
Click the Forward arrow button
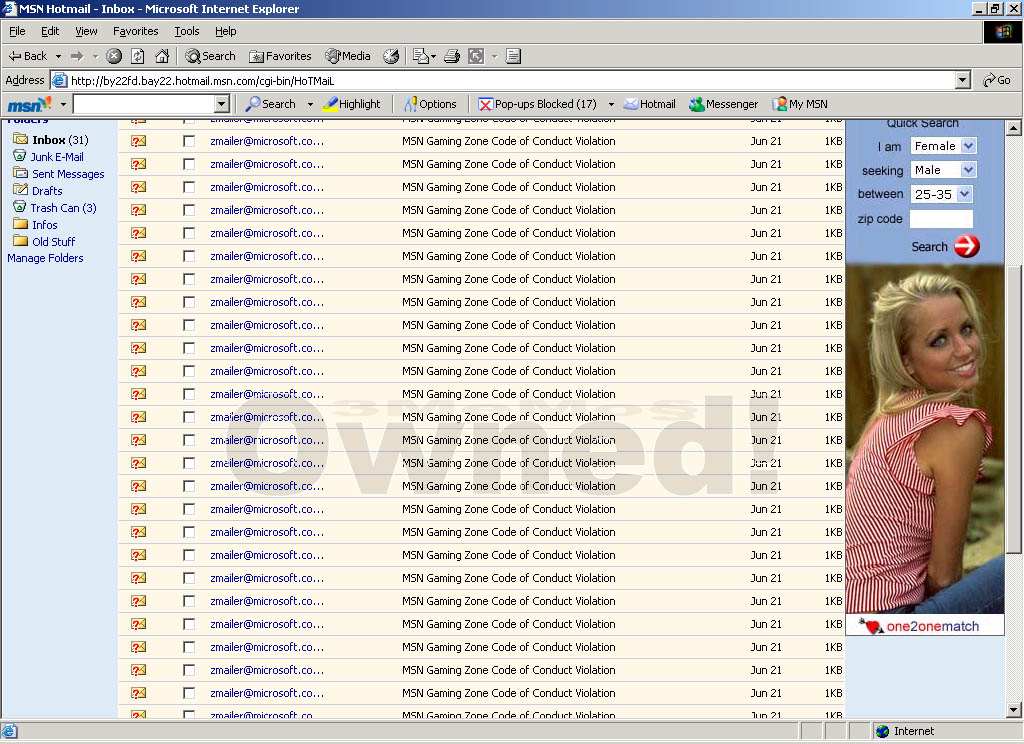click(x=77, y=56)
